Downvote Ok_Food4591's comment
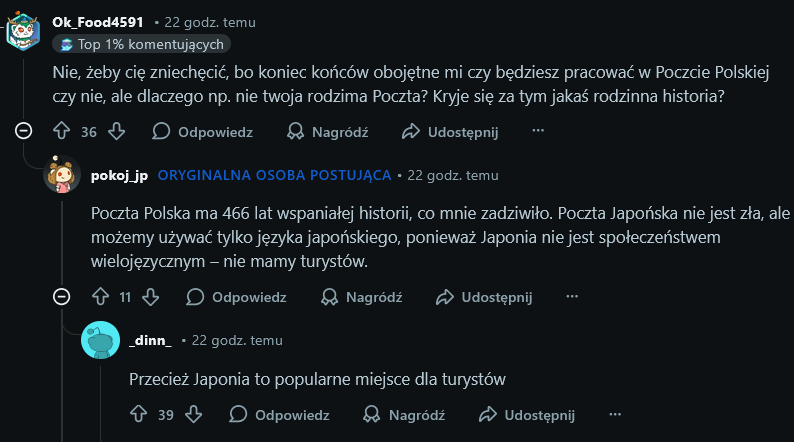Image resolution: width=794 pixels, height=442 pixels. [116, 132]
